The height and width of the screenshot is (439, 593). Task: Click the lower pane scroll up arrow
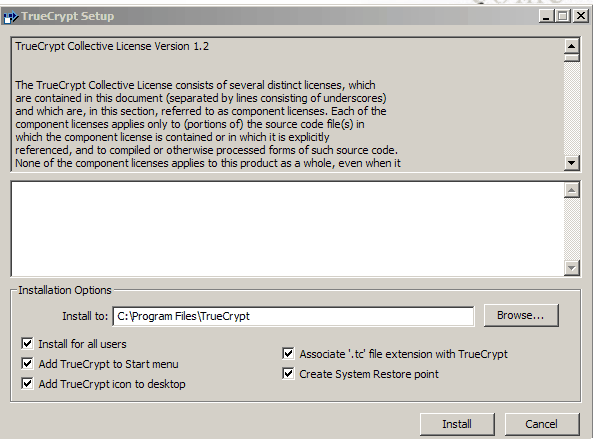click(x=572, y=190)
